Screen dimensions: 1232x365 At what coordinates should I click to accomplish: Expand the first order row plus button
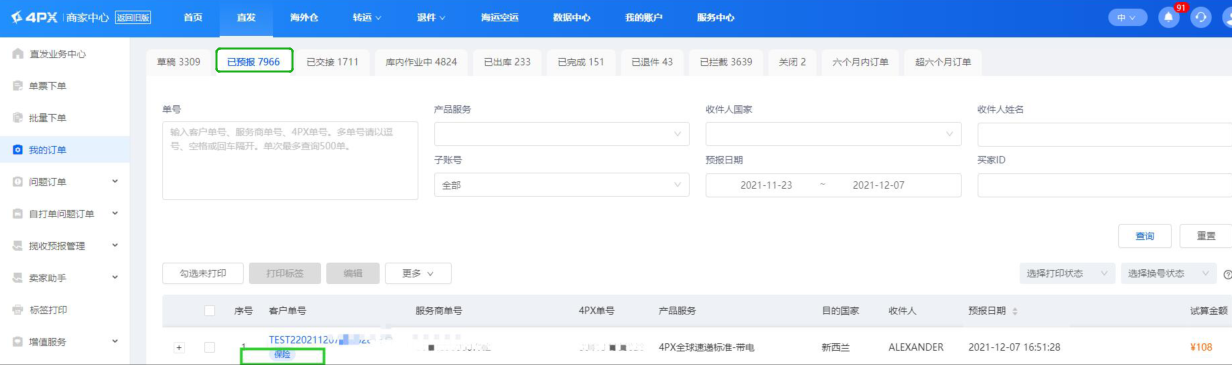[x=180, y=347]
